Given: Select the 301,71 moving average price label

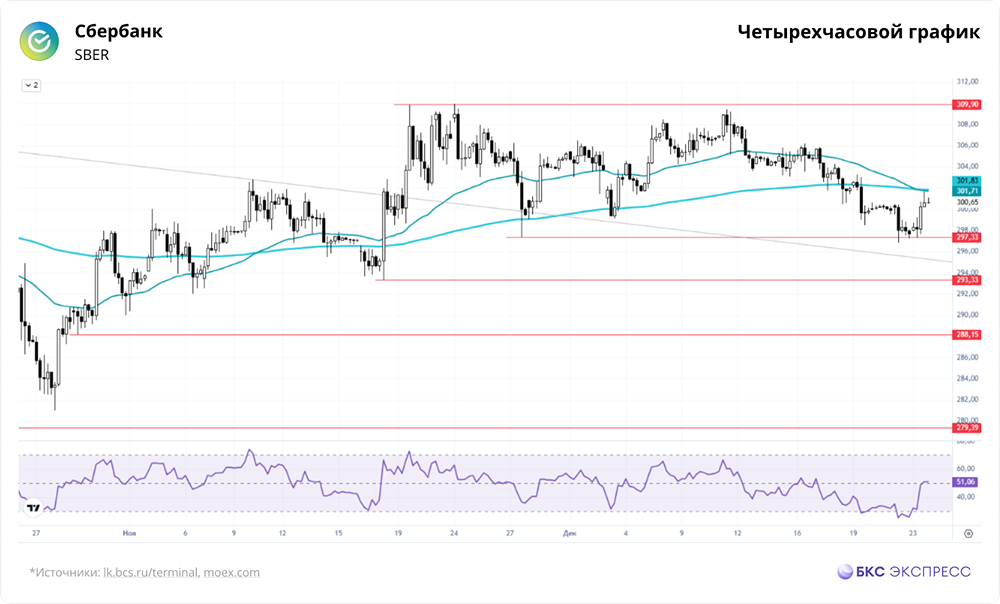Looking at the screenshot, I should [x=967, y=191].
